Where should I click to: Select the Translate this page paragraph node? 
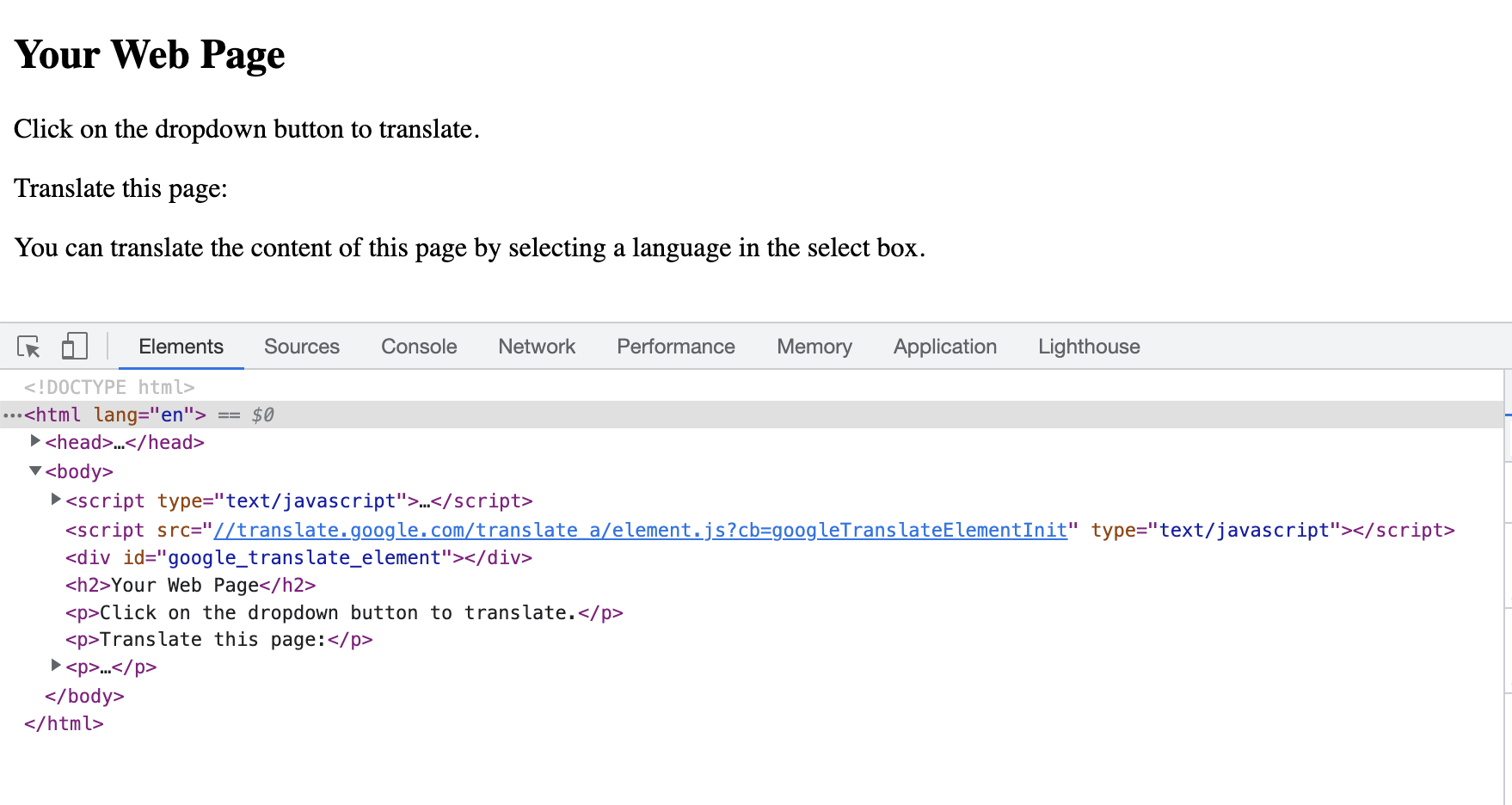click(219, 639)
